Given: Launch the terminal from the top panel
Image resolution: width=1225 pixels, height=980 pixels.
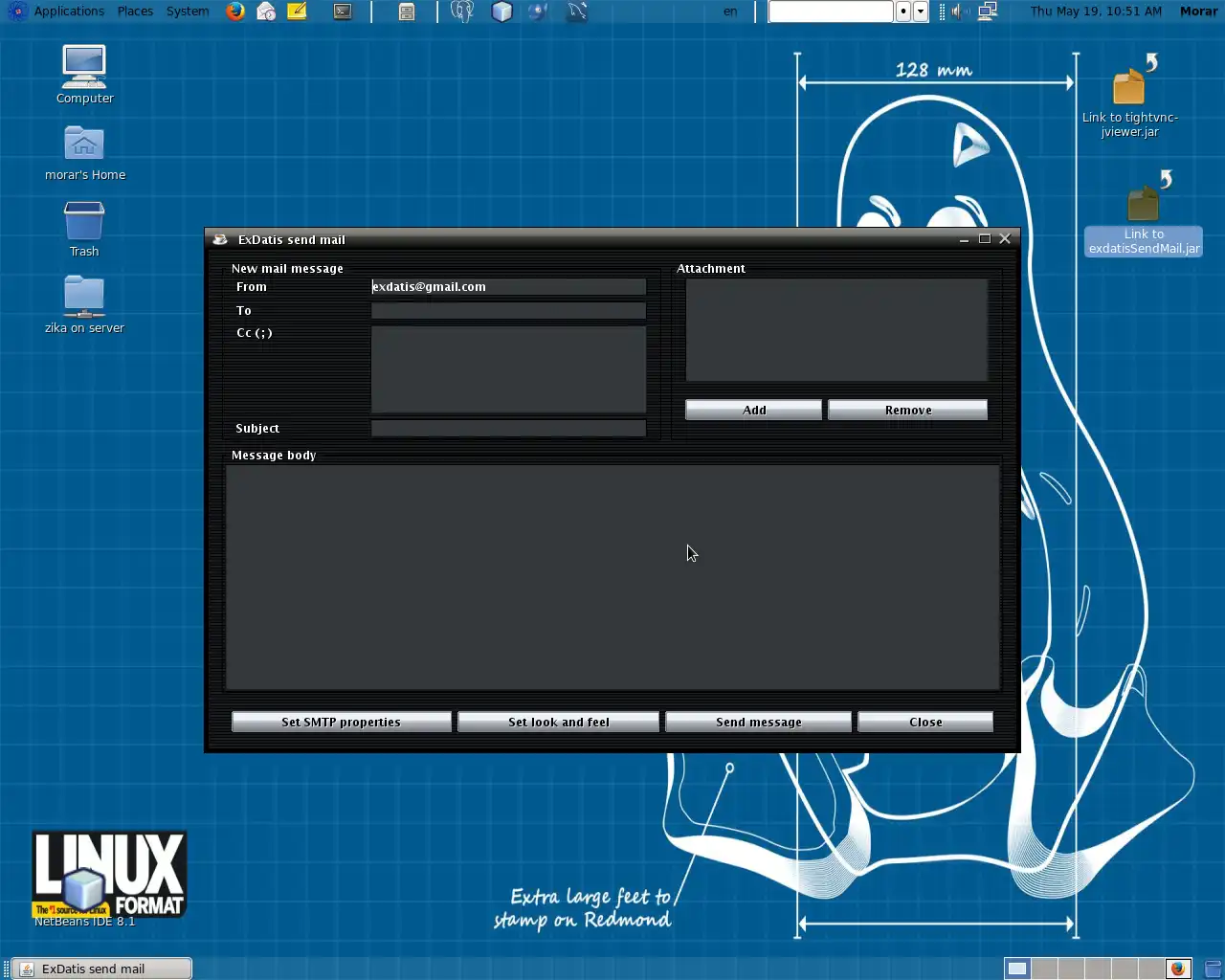Looking at the screenshot, I should pyautogui.click(x=343, y=11).
